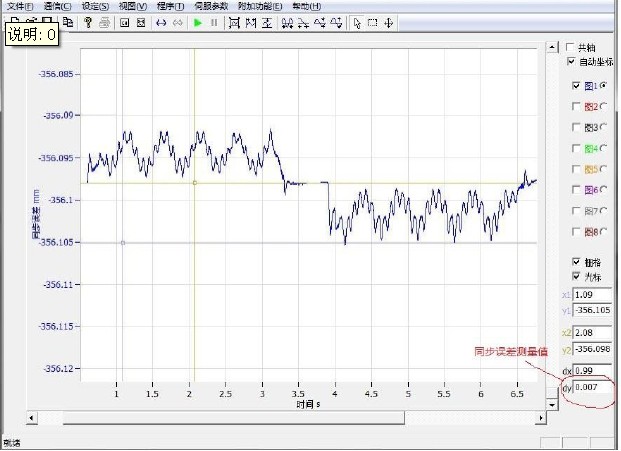Select the four-way move pan tool
Screen dimensions: 621x451
point(388,22)
